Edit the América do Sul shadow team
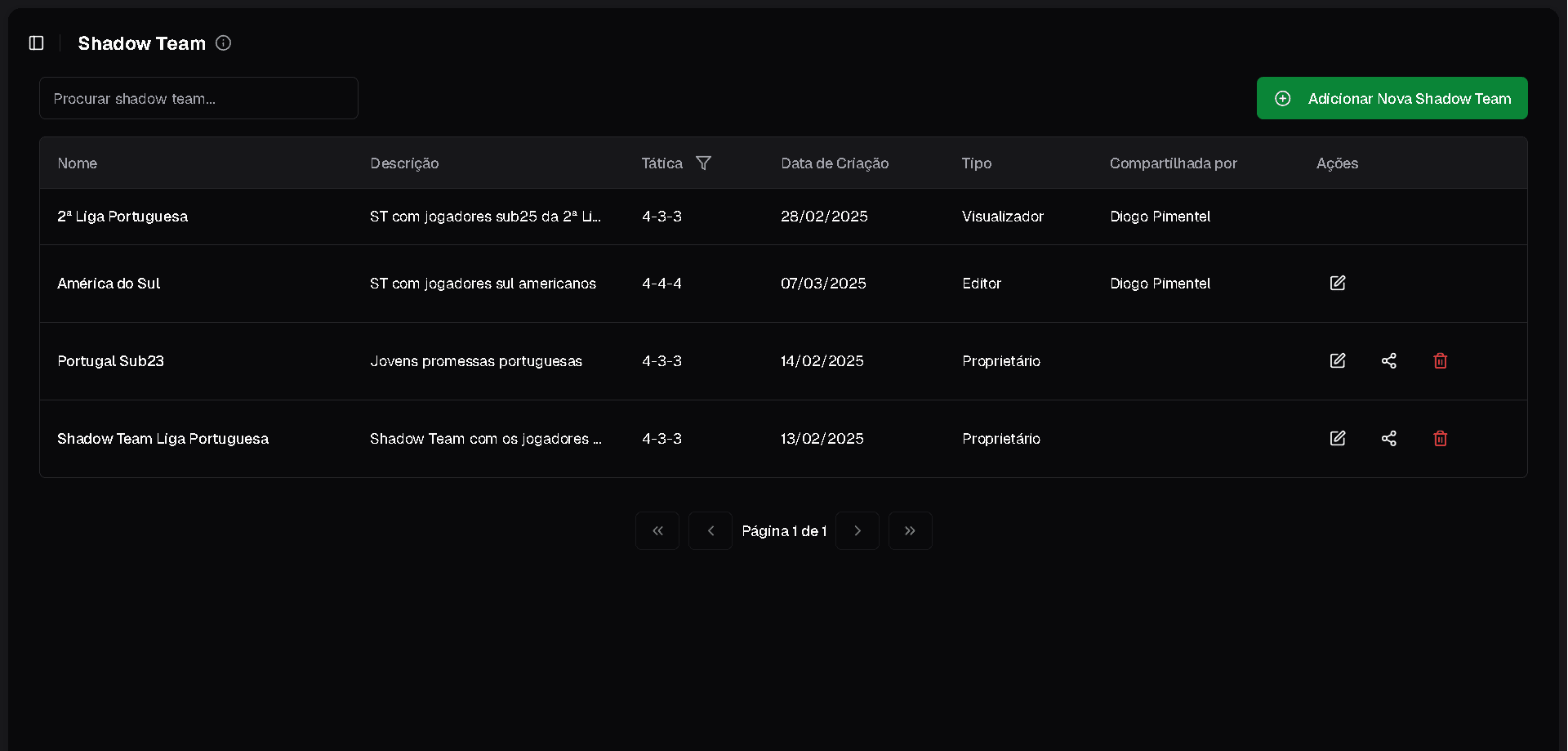The image size is (1568, 751). 1337,284
